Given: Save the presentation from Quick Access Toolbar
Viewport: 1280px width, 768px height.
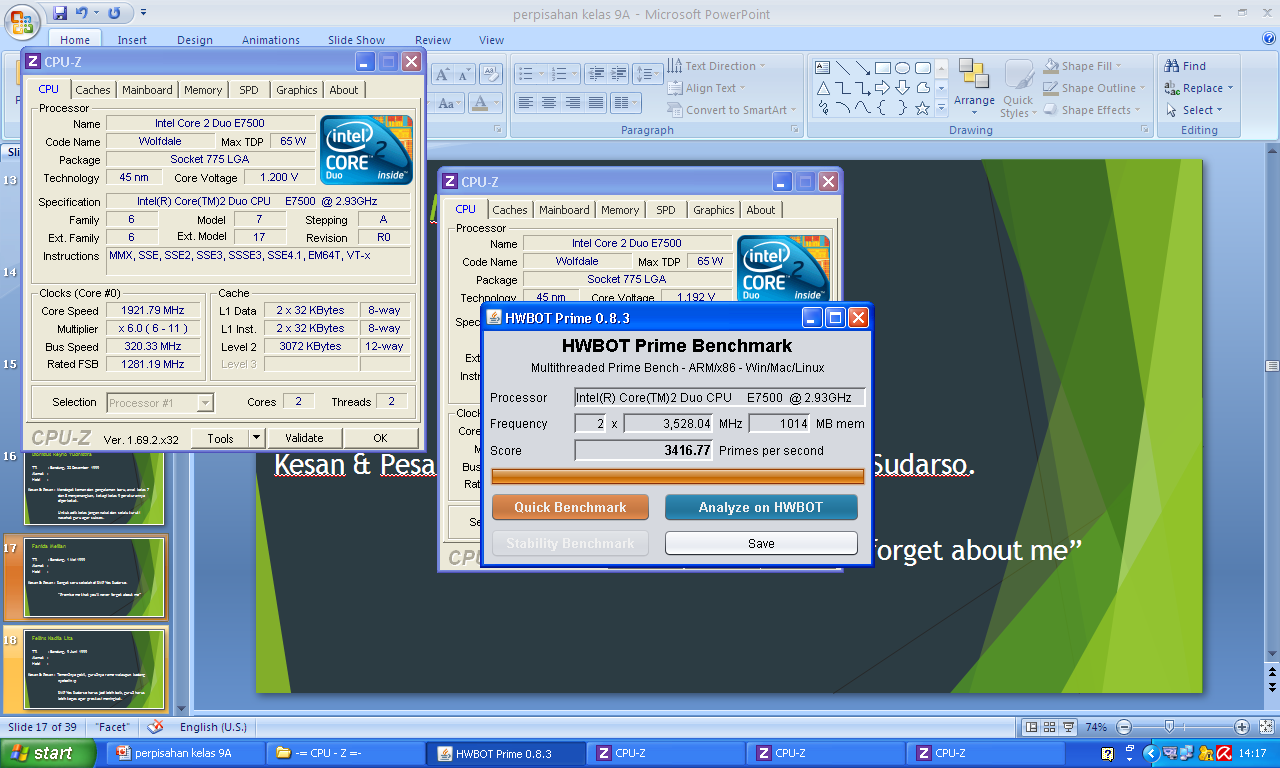Looking at the screenshot, I should [x=60, y=13].
